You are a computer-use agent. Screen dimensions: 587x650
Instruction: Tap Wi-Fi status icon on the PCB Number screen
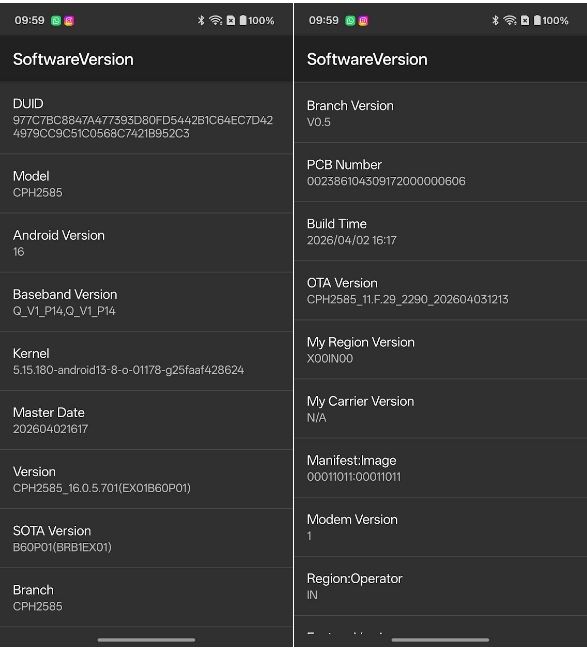[510, 20]
